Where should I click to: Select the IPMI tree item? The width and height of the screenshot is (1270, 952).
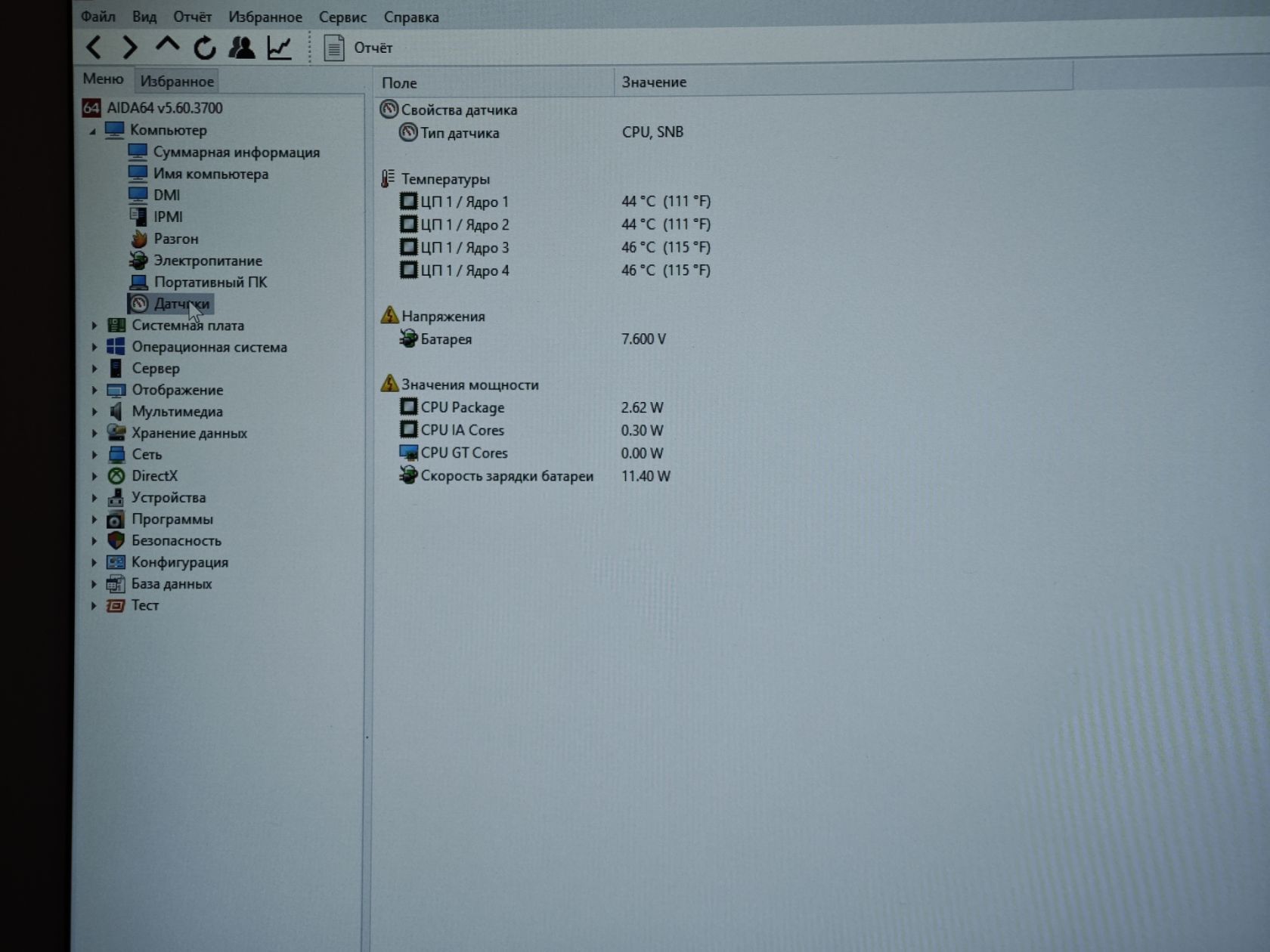(168, 217)
